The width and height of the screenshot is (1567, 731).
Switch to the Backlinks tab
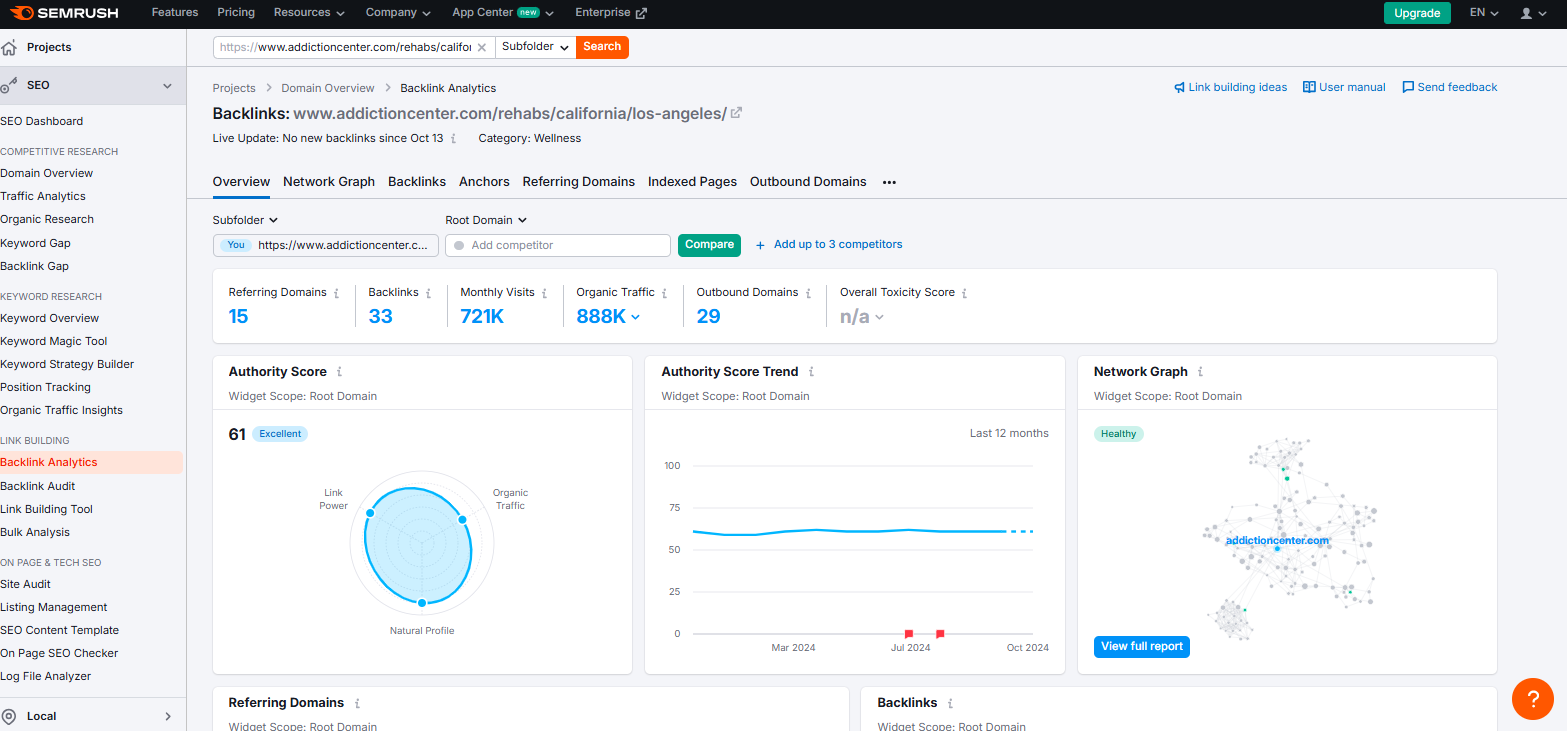pos(417,182)
